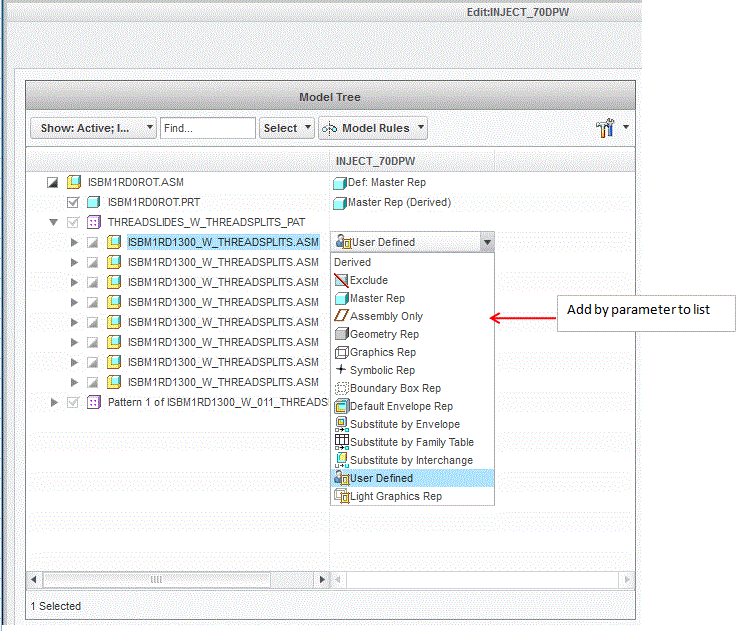This screenshot has width=739, height=631.
Task: Click the Master Rep (Derived) cube icon
Action: click(340, 203)
